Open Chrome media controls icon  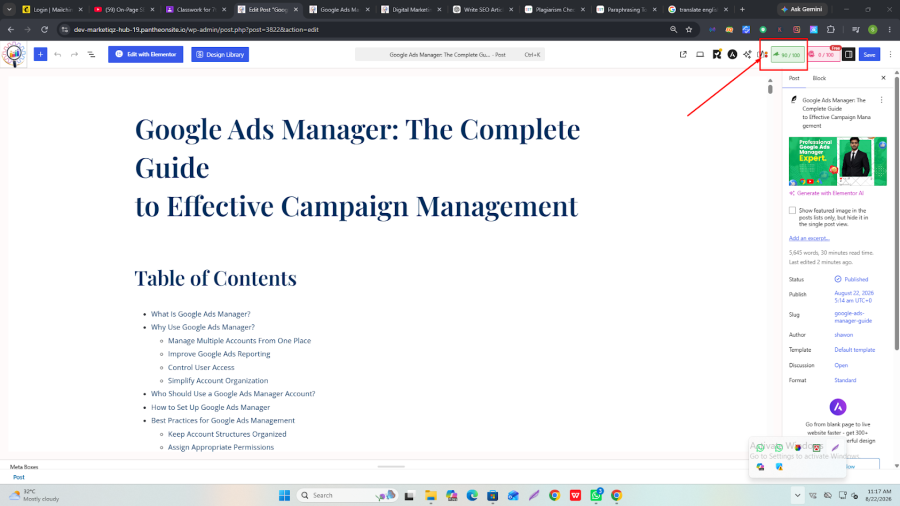[856, 29]
